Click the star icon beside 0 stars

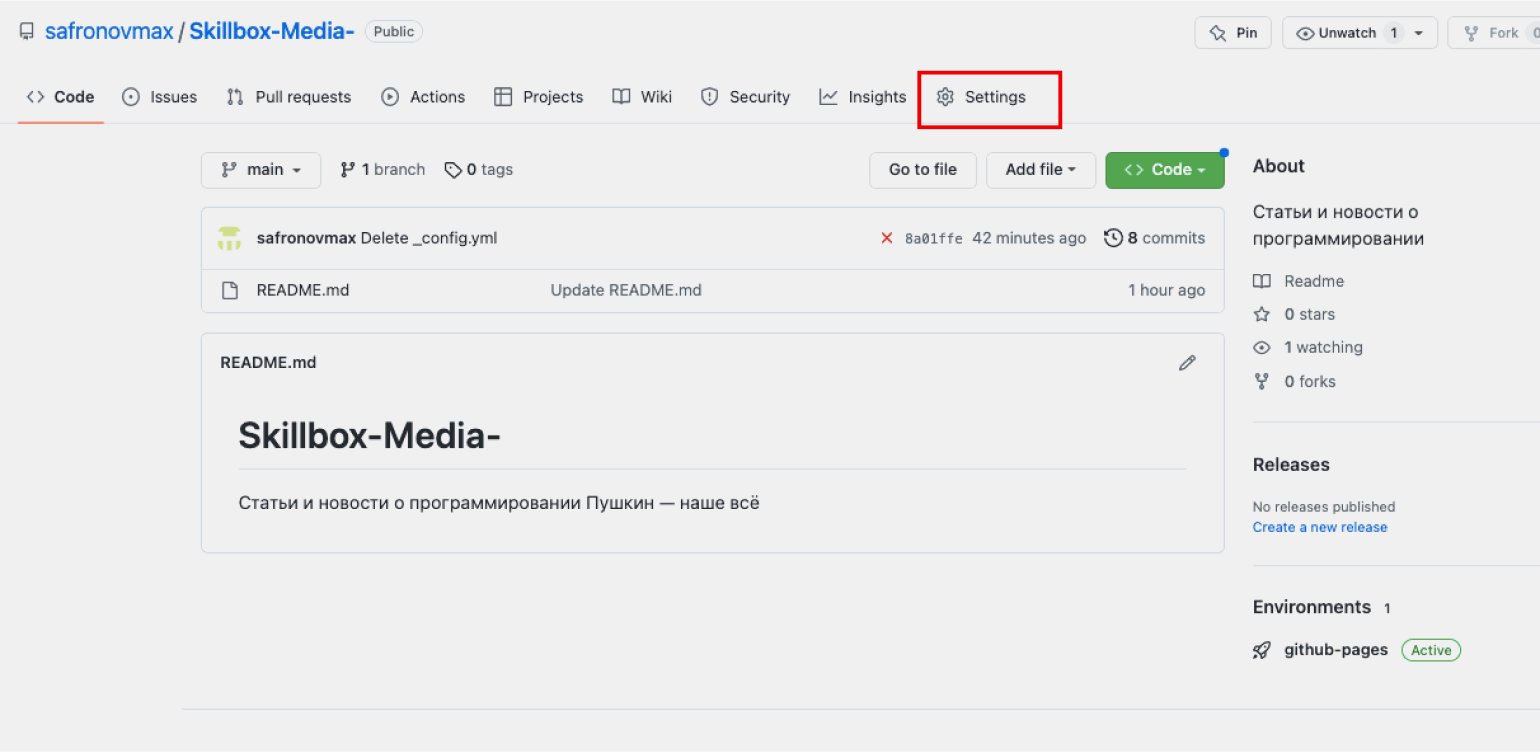point(1262,314)
